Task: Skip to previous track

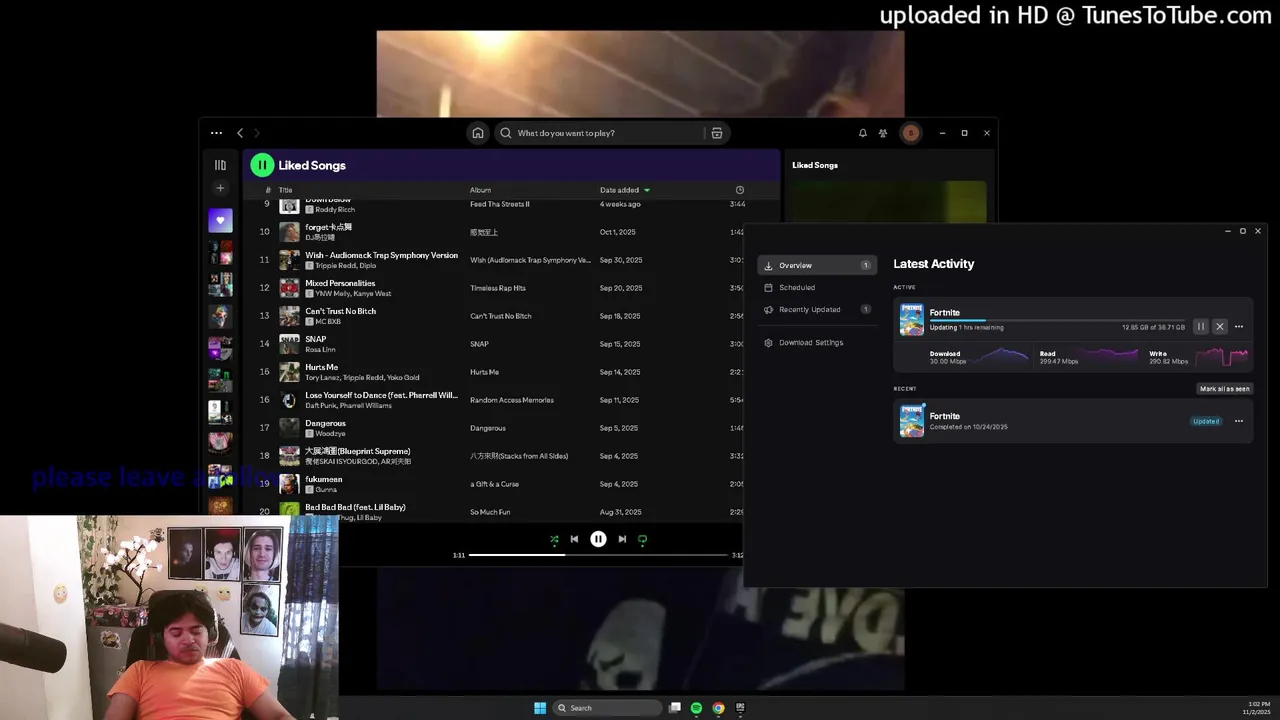Action: pos(574,539)
